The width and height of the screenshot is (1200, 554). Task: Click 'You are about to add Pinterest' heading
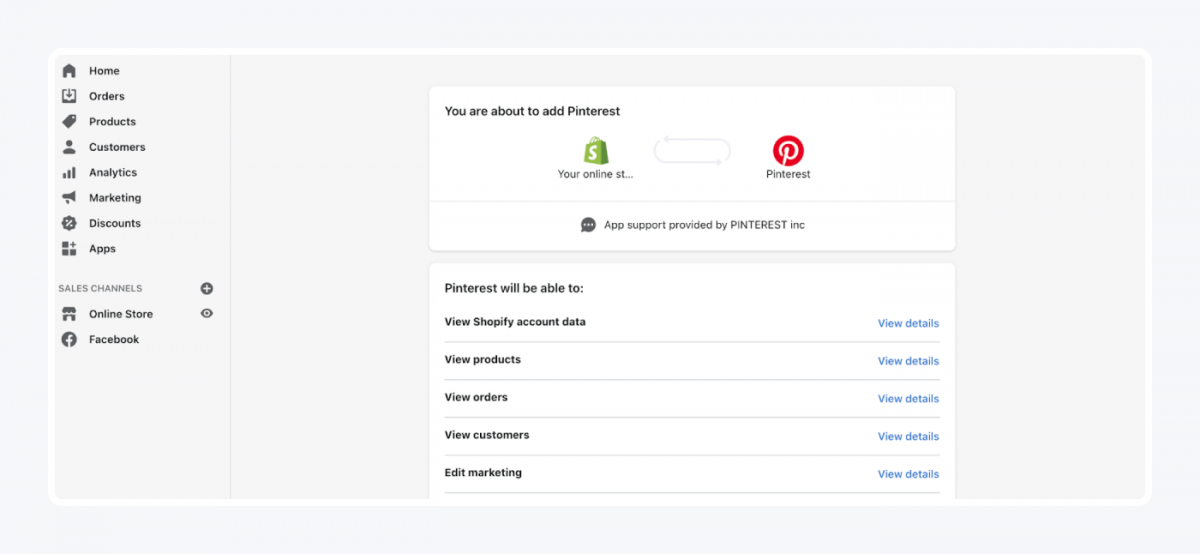532,112
